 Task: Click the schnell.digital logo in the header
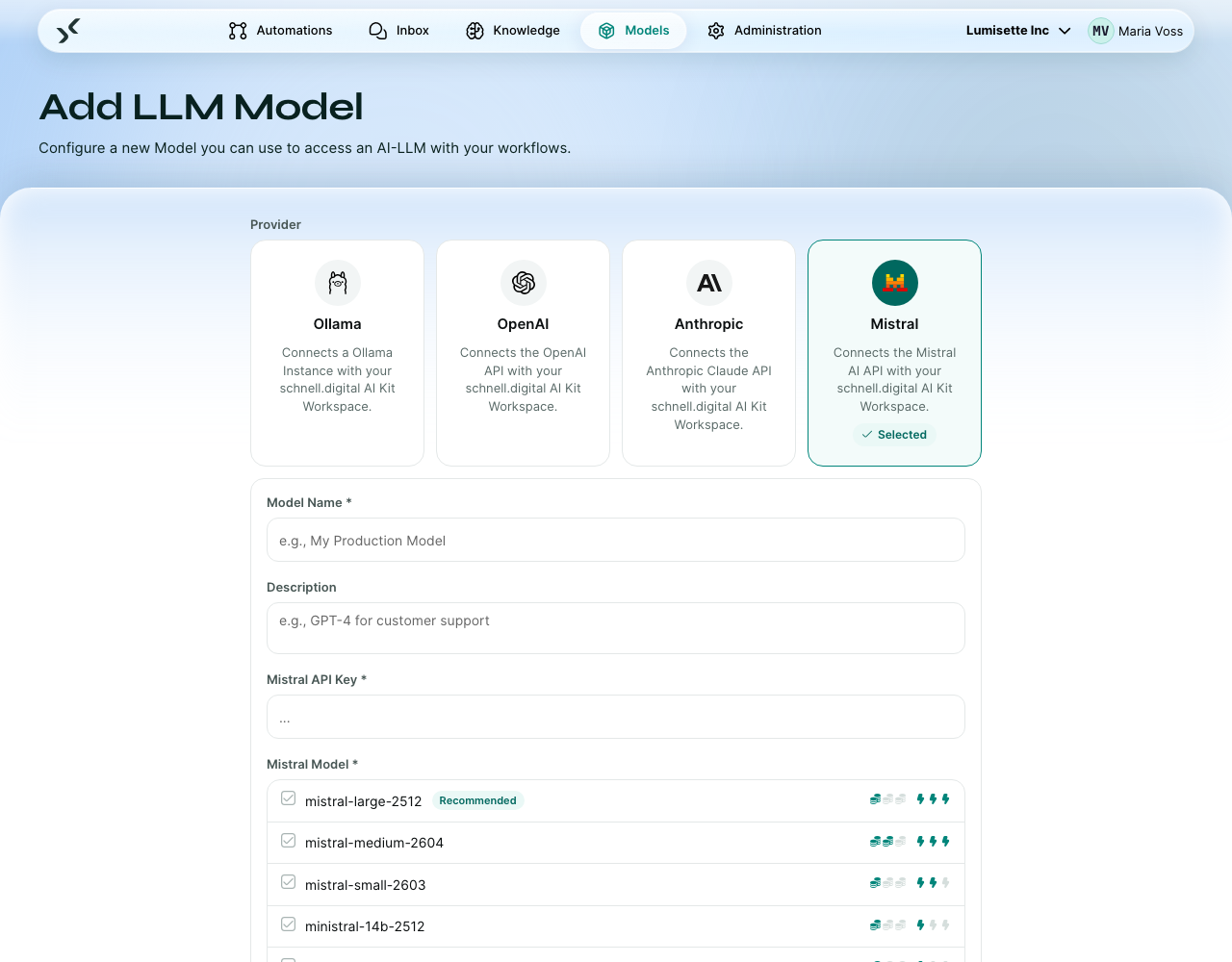click(68, 31)
